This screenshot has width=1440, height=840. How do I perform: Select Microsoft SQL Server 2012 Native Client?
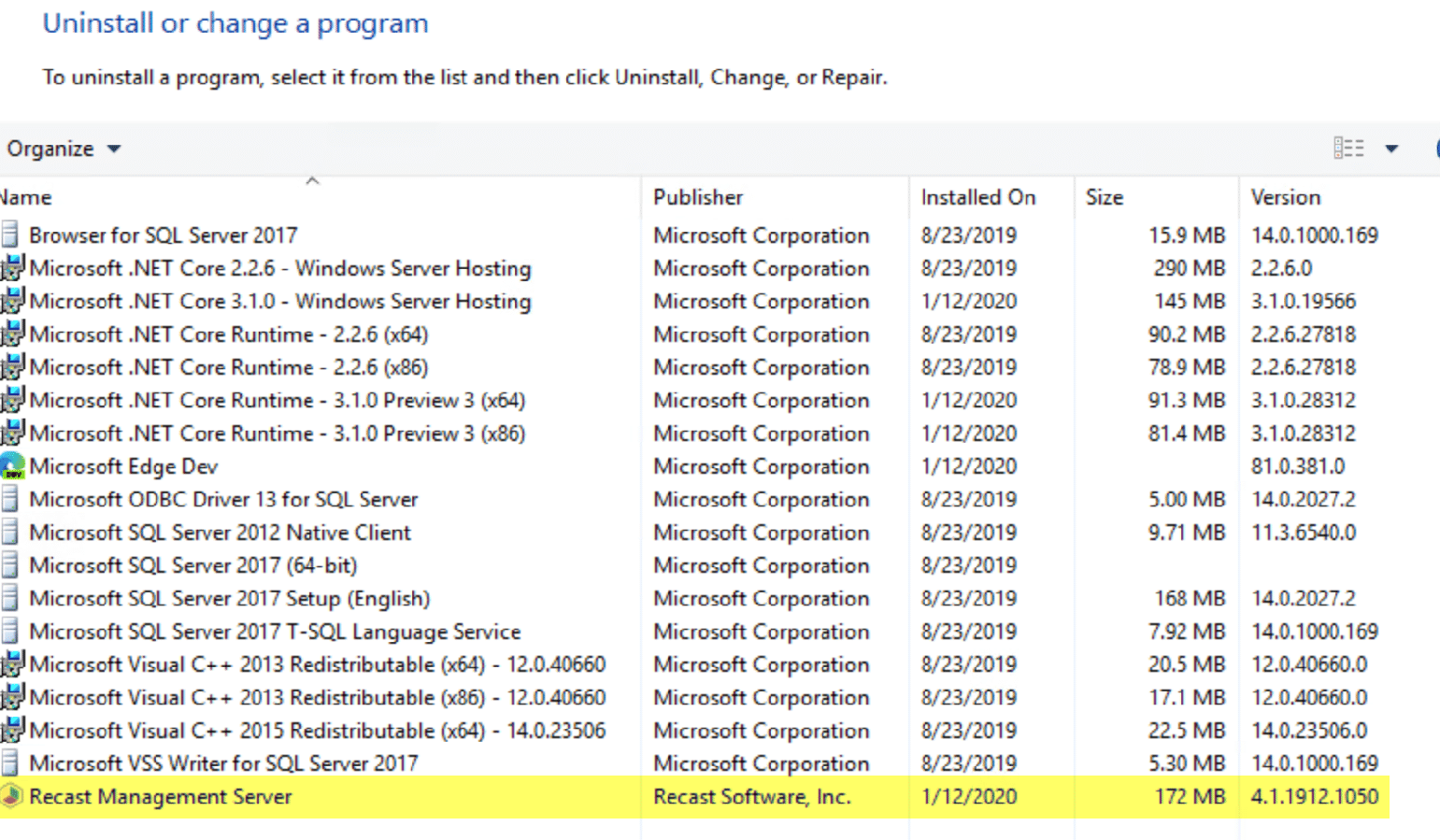220,532
